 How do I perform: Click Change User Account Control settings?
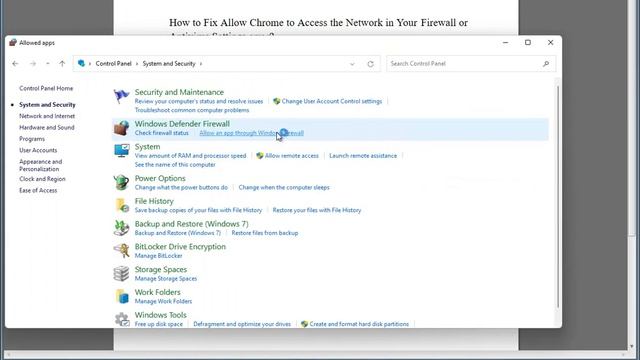click(x=331, y=101)
